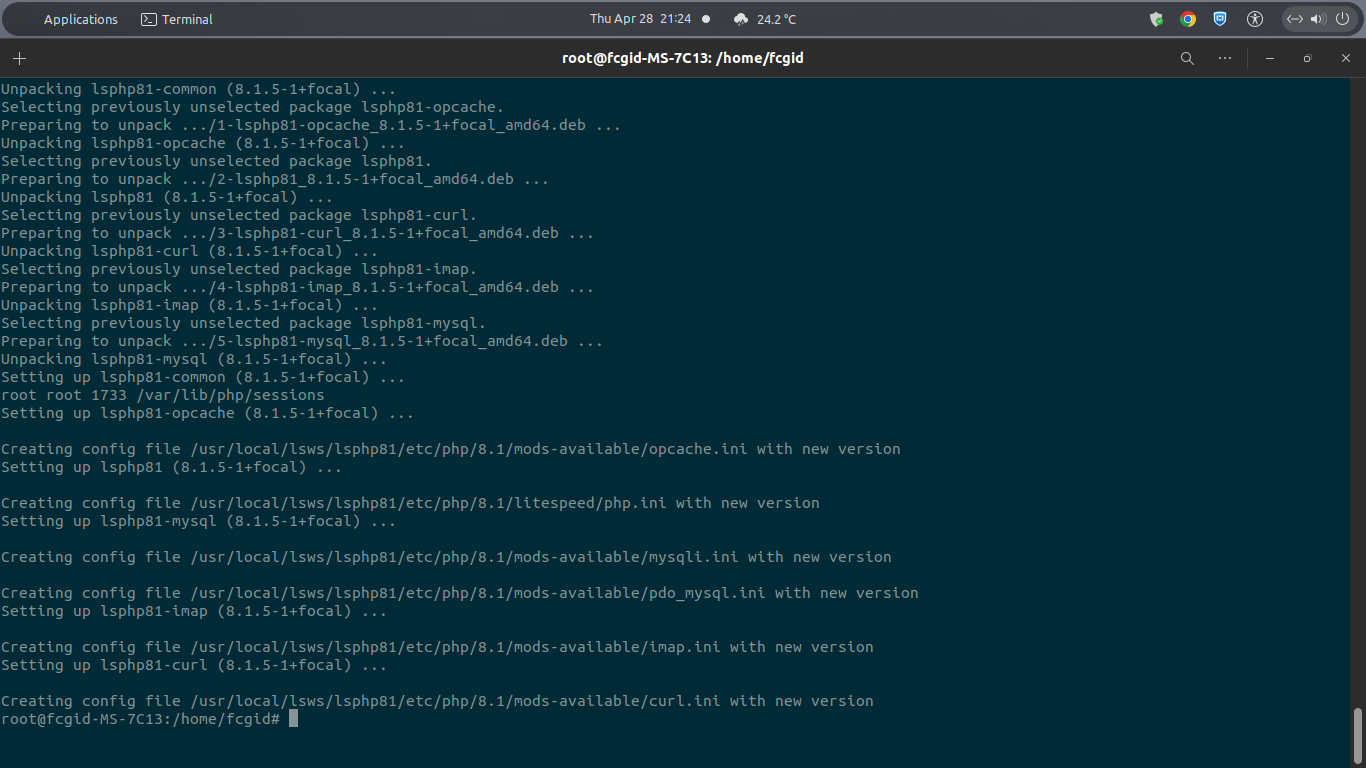Click 'Selecting previously unselected package lsphp81-imap.' line

[239, 269]
